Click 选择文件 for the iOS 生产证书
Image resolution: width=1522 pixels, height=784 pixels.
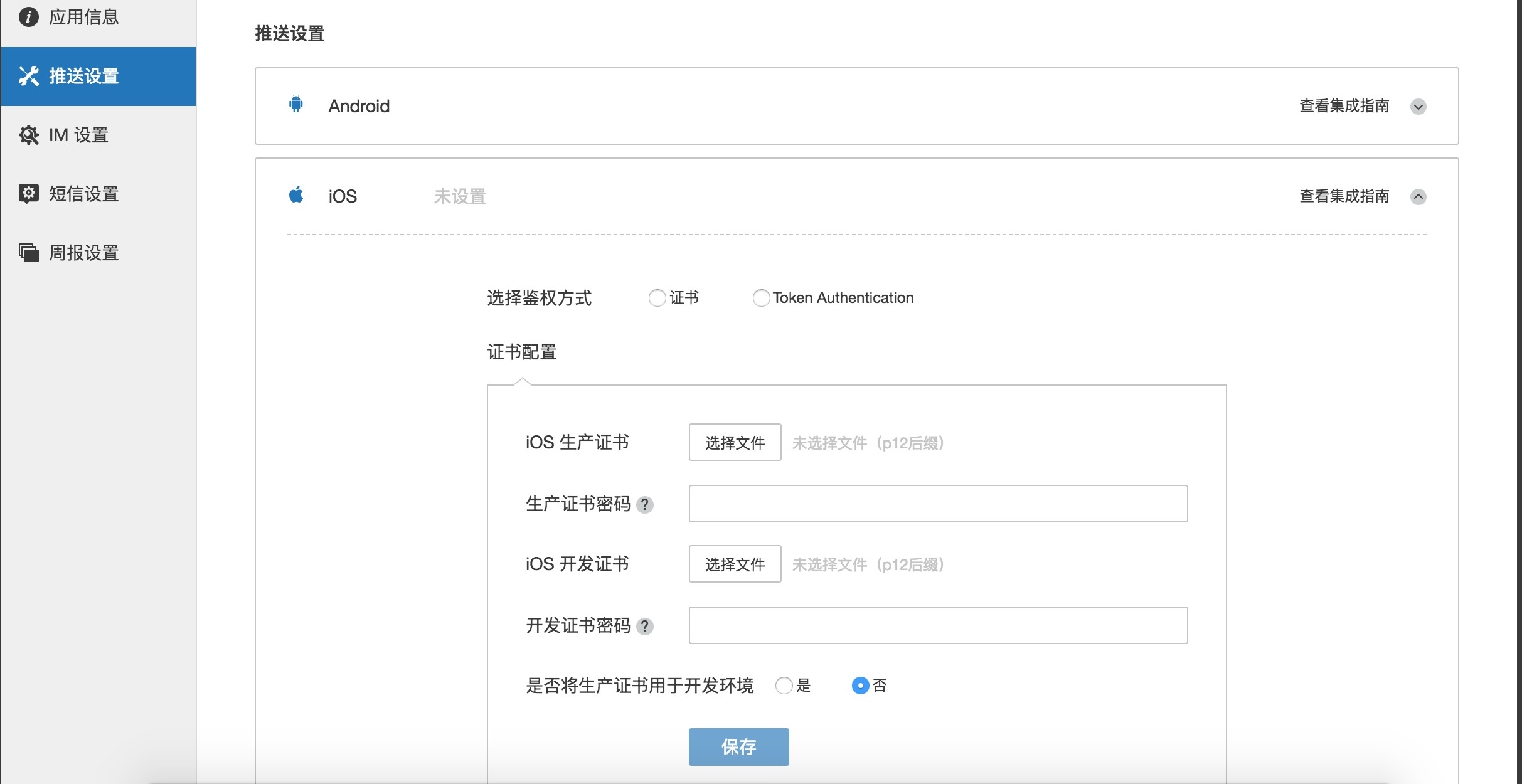click(734, 442)
